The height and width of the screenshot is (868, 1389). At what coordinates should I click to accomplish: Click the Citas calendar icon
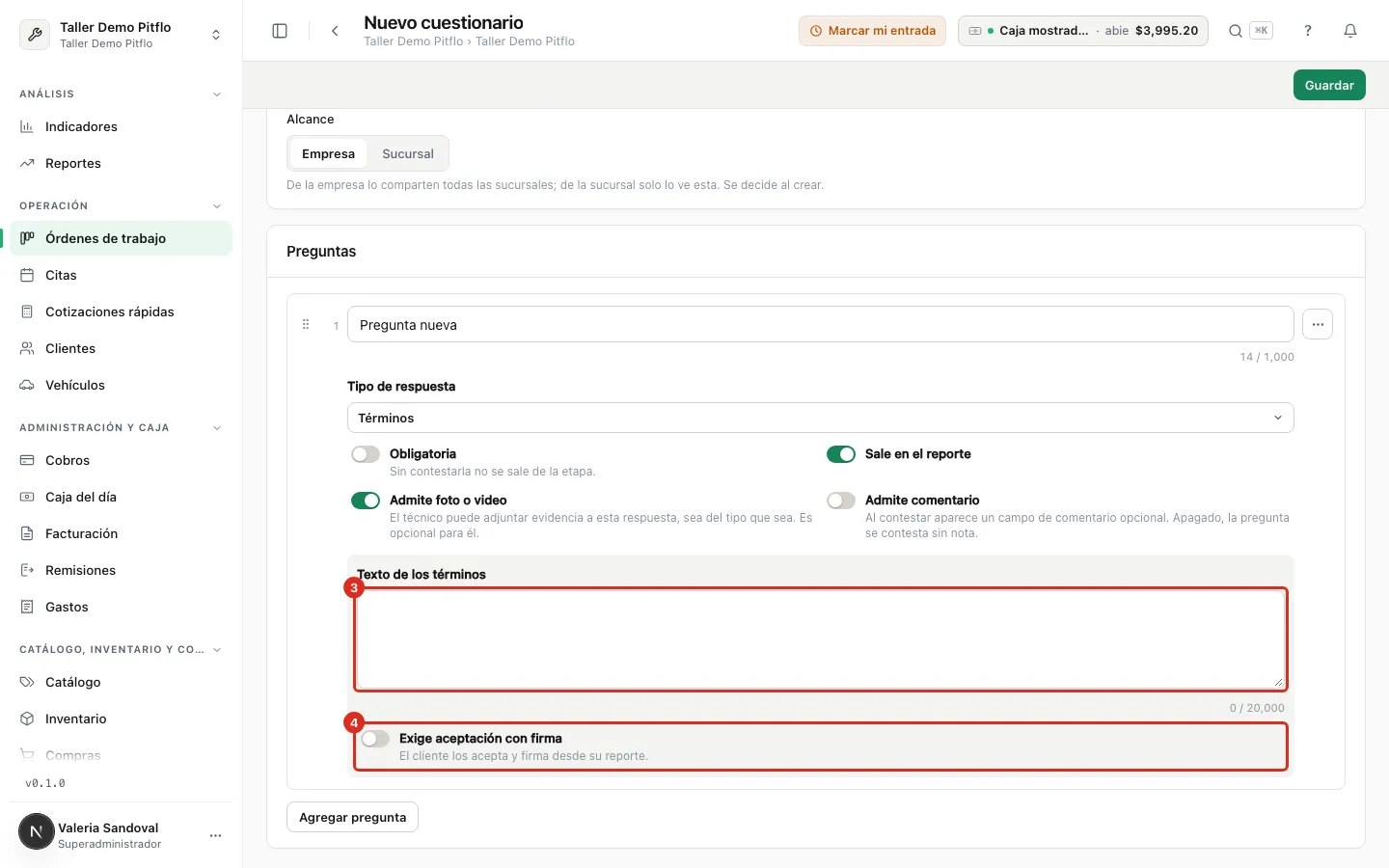(27, 275)
